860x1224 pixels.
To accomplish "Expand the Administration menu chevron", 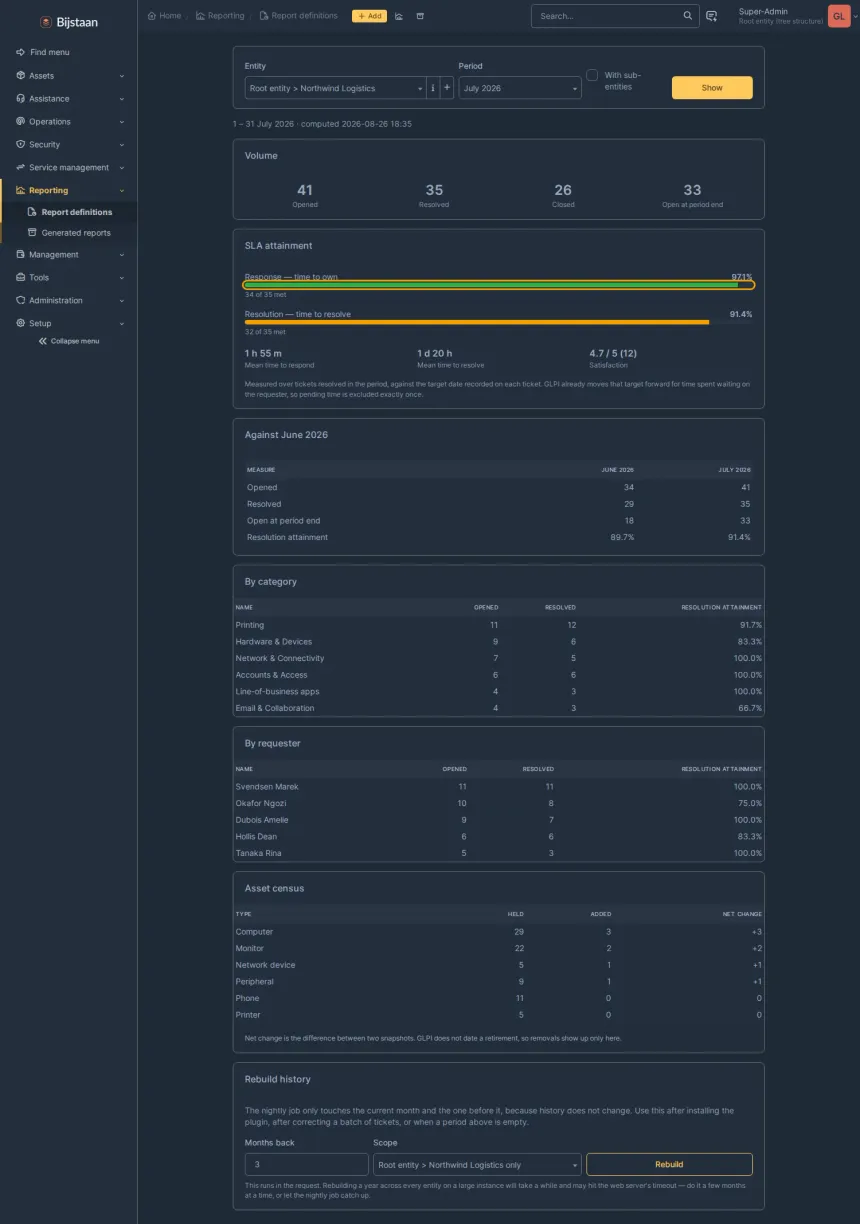I will (122, 300).
